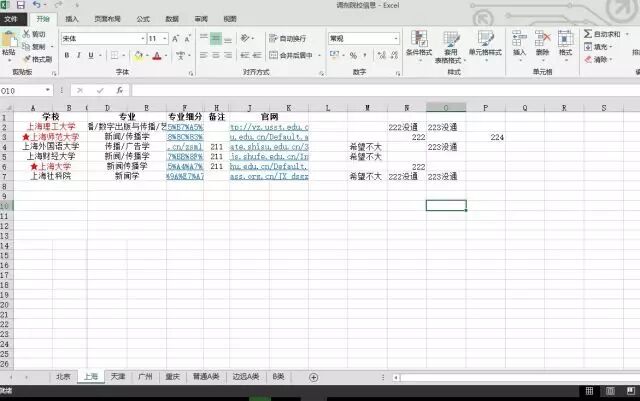
Task: Open the Format (格式) cells menu
Action: coord(566,44)
